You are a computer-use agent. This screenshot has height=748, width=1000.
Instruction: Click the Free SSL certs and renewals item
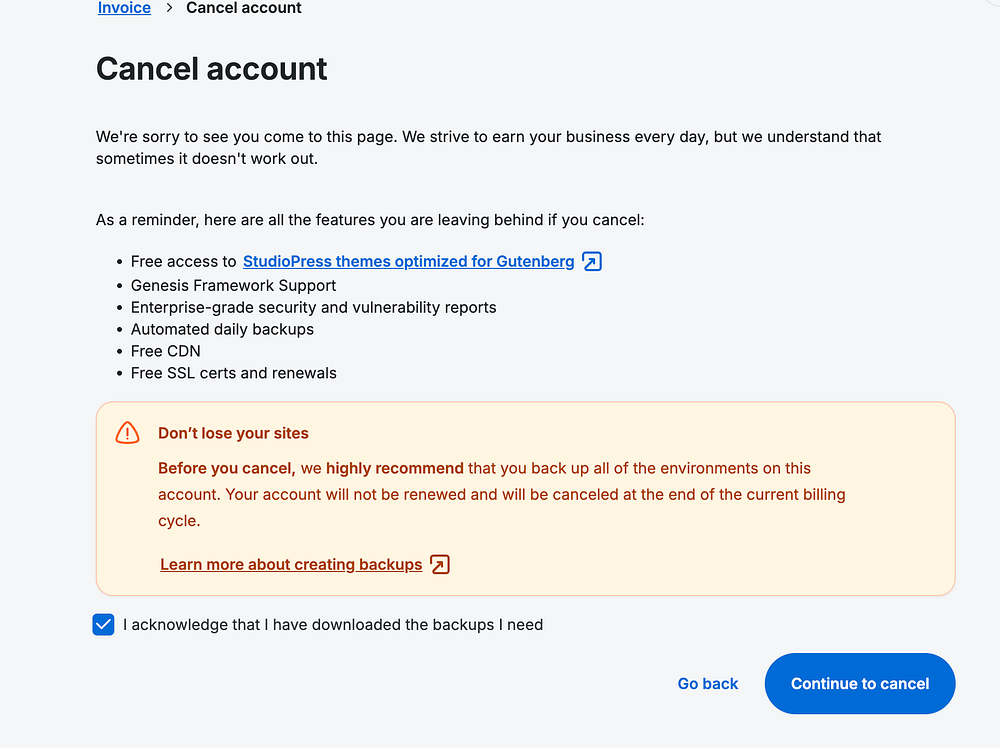(233, 373)
